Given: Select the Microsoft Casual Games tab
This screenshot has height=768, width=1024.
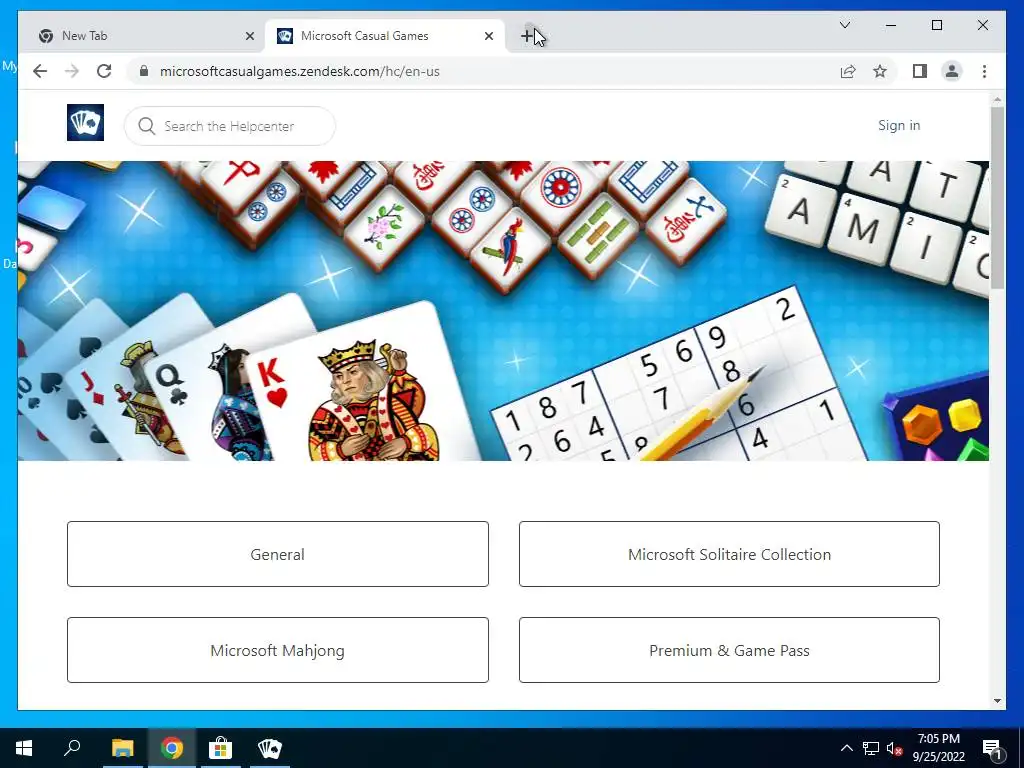Looking at the screenshot, I should [x=385, y=36].
